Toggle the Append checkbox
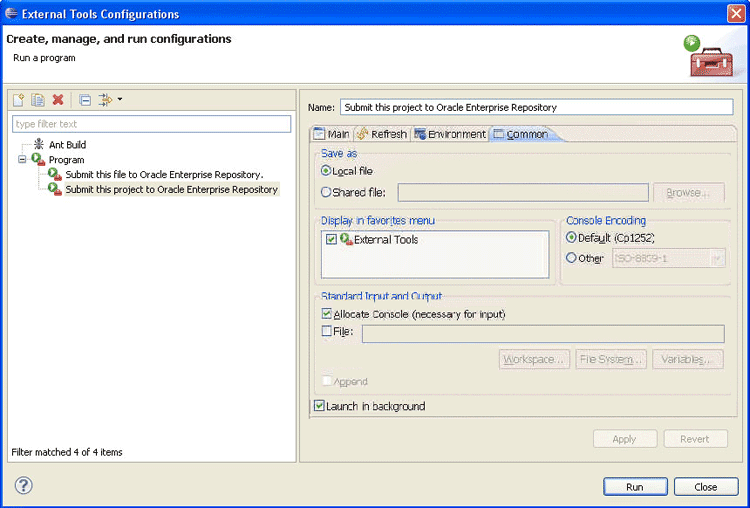This screenshot has width=750, height=508. coord(327,381)
